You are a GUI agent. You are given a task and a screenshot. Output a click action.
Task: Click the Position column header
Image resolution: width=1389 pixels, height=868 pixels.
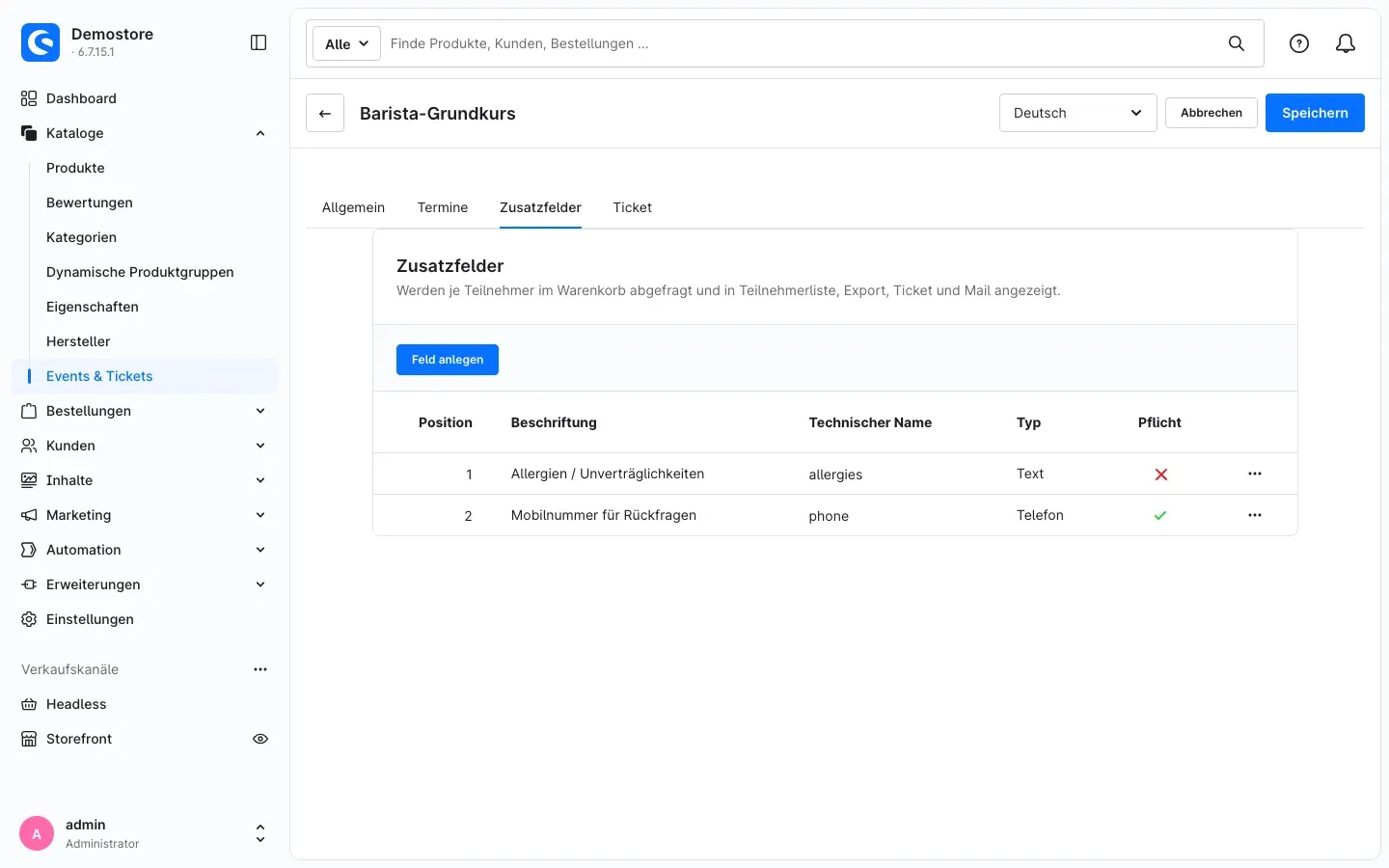coord(446,422)
